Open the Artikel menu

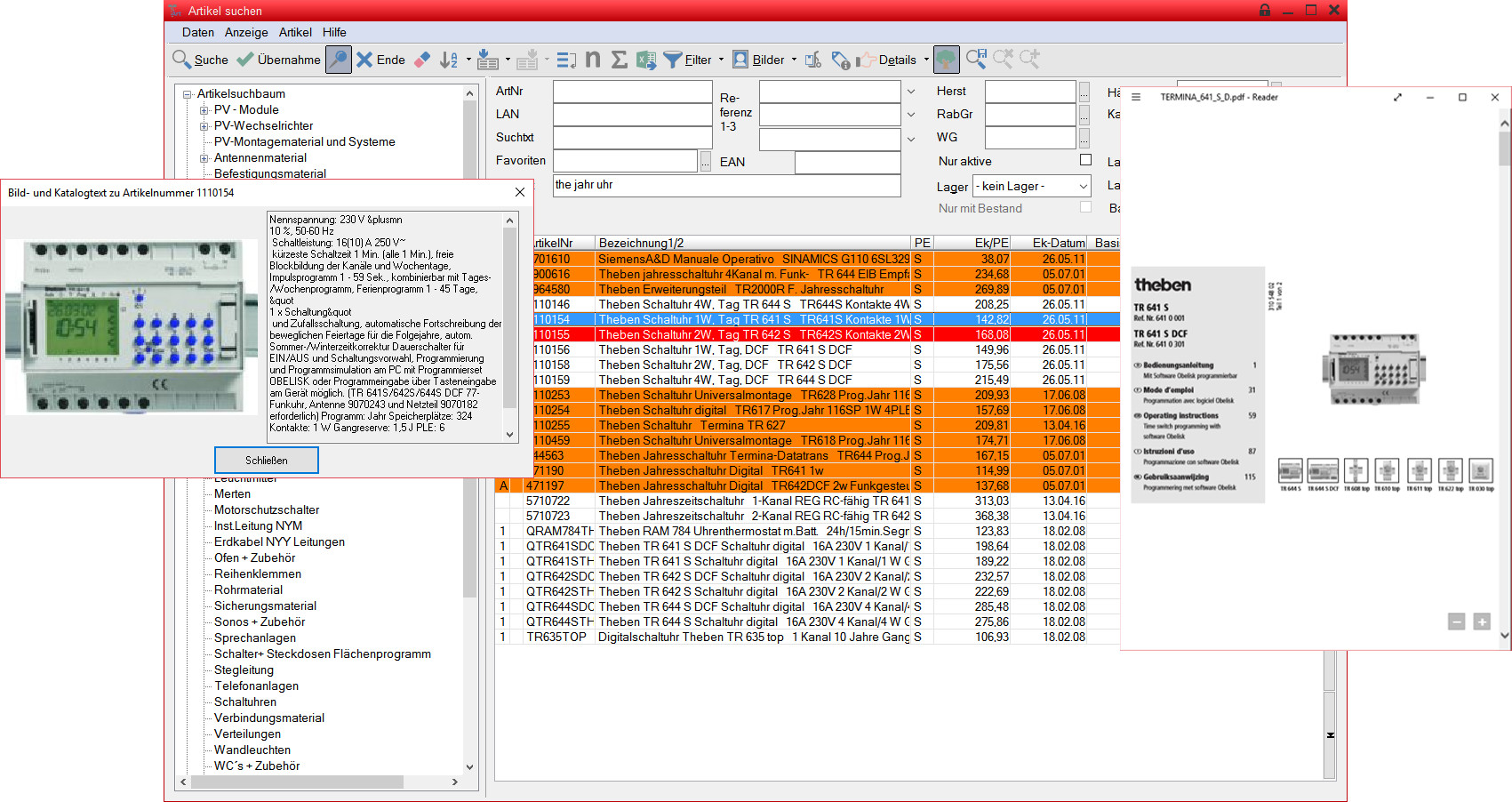point(295,32)
